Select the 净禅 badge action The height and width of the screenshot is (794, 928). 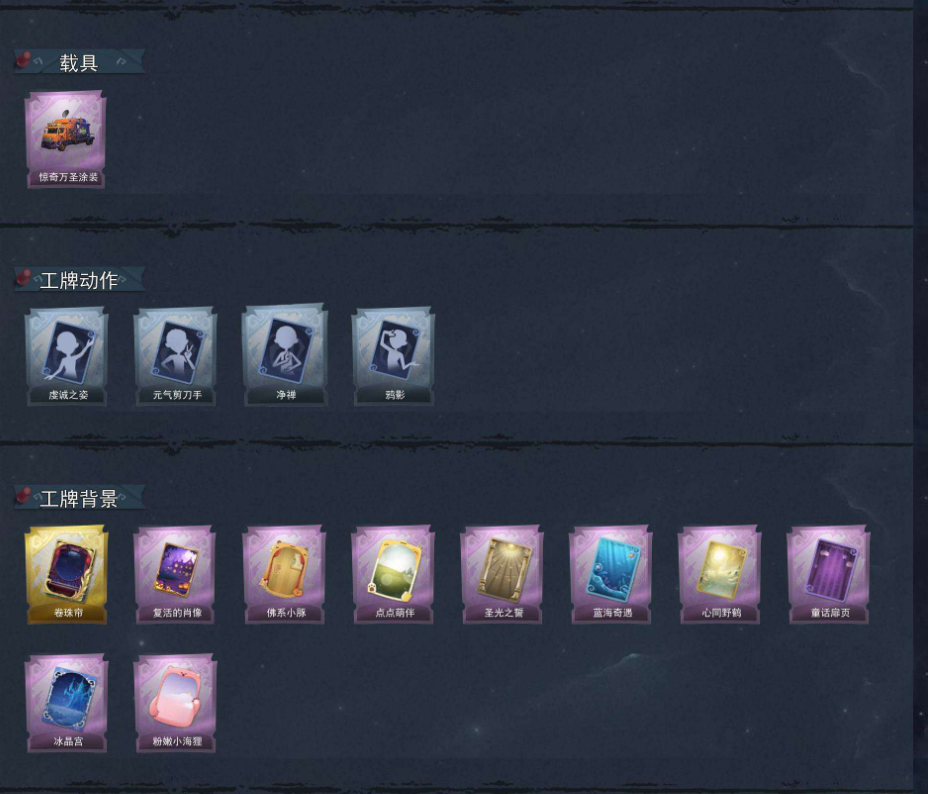point(285,355)
